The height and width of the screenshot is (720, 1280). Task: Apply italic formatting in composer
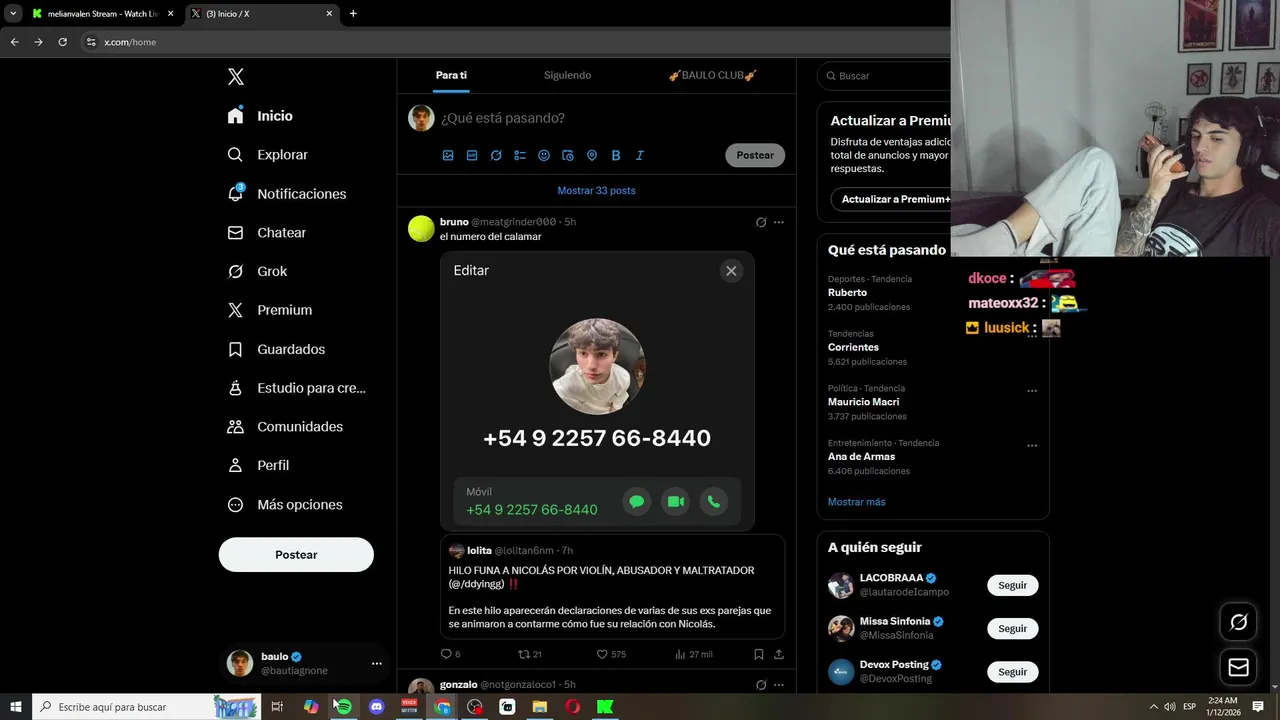[640, 156]
